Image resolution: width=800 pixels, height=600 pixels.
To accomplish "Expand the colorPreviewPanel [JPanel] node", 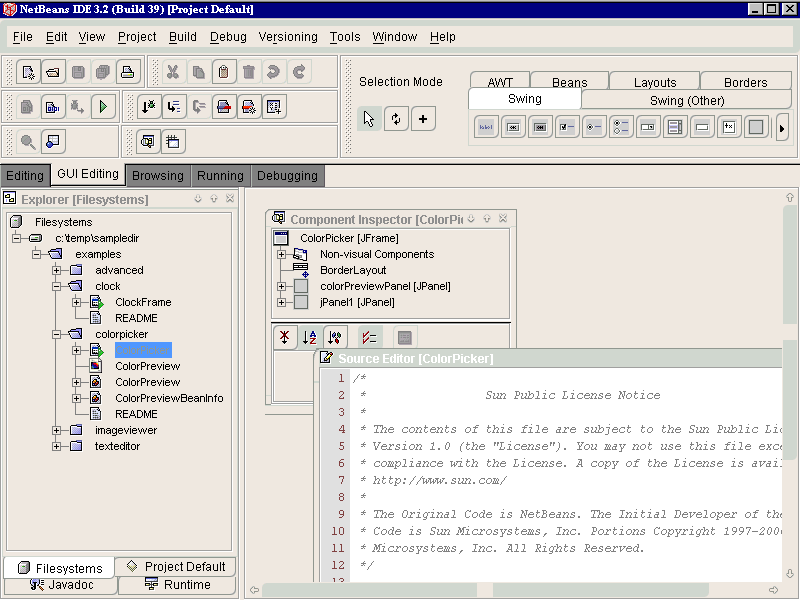I will tap(282, 286).
